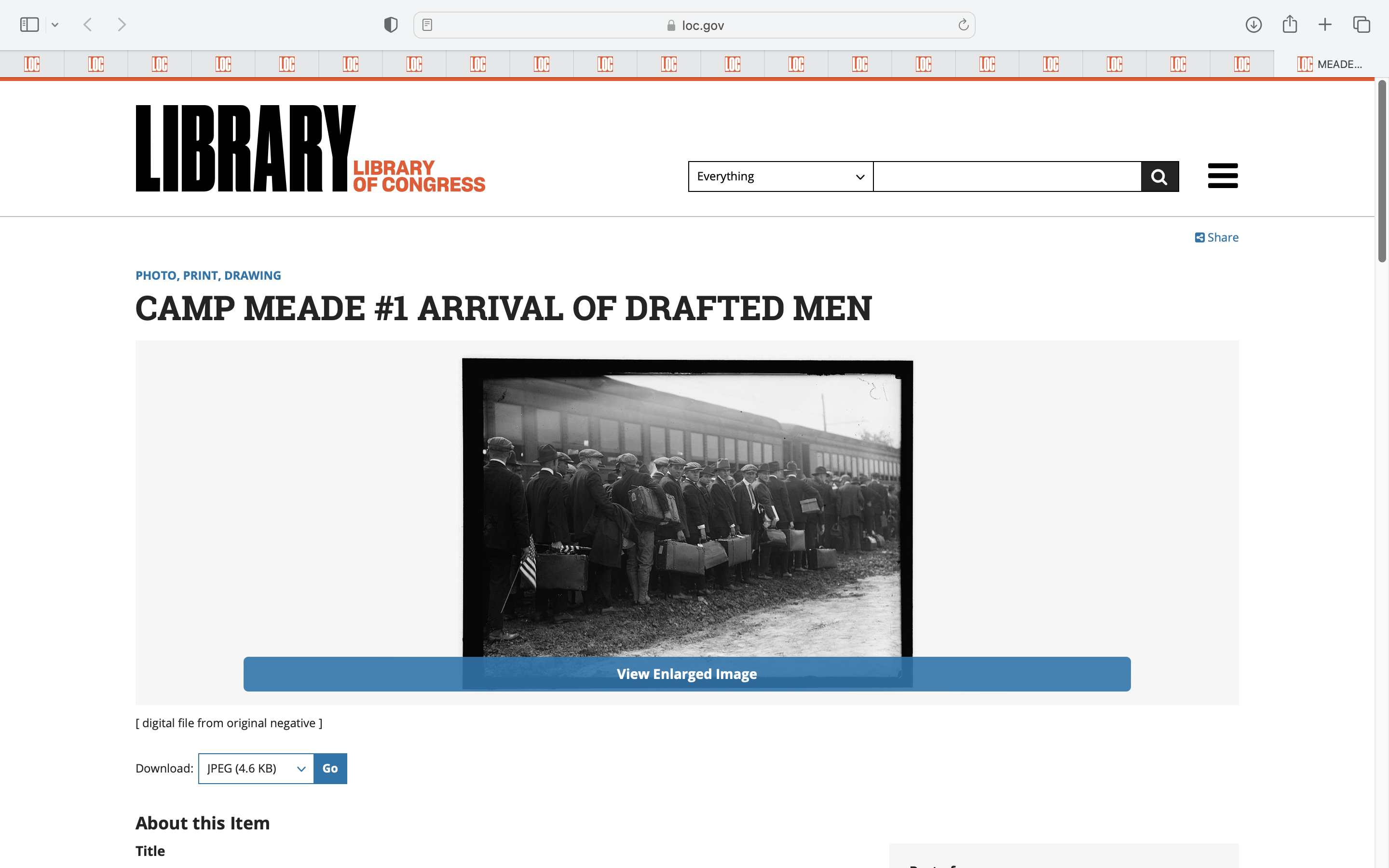This screenshot has height=868, width=1389.
Task: Click the magnifying glass search button
Action: point(1159,176)
